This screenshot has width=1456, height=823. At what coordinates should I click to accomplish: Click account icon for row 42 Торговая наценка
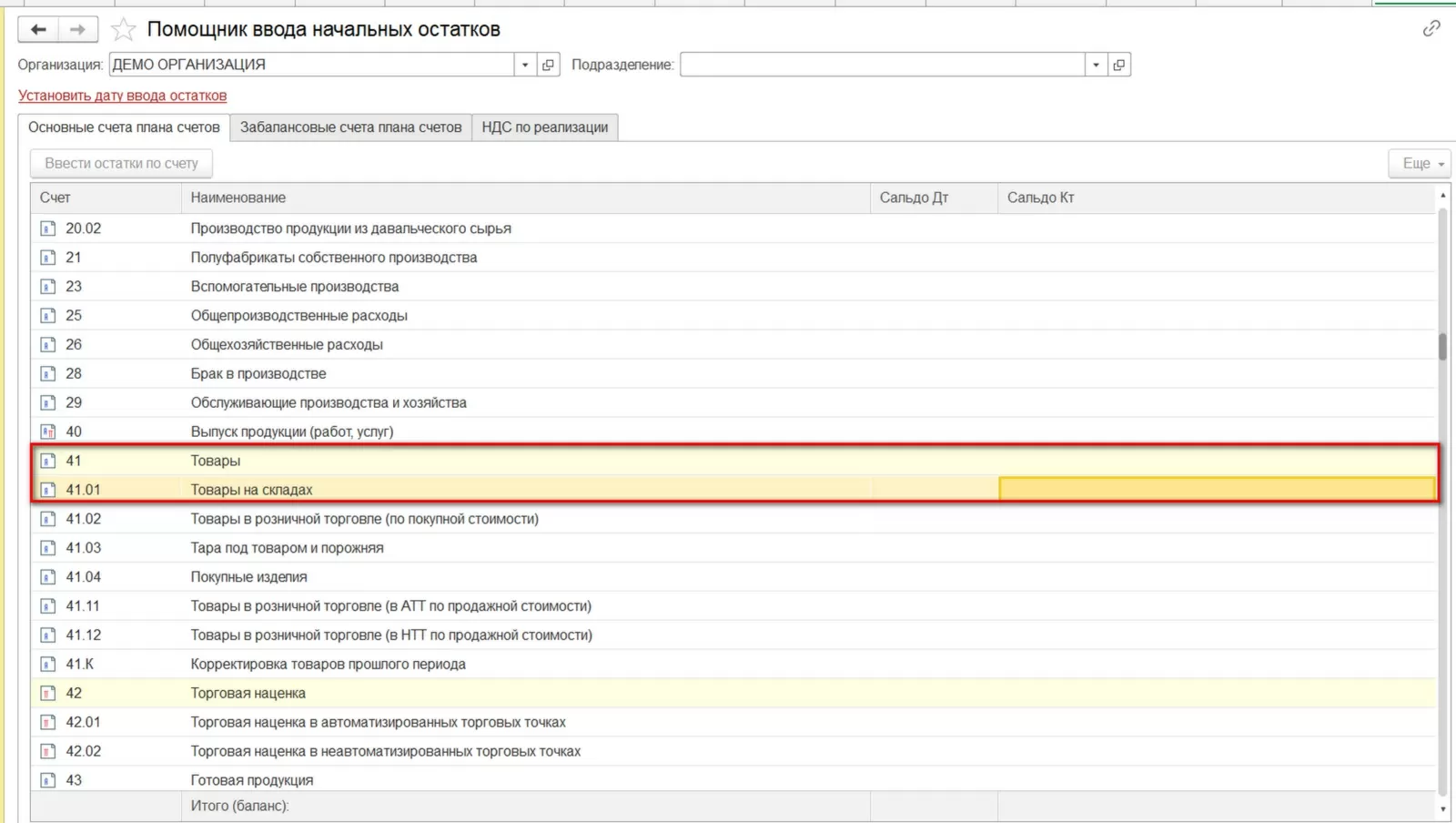tap(48, 694)
